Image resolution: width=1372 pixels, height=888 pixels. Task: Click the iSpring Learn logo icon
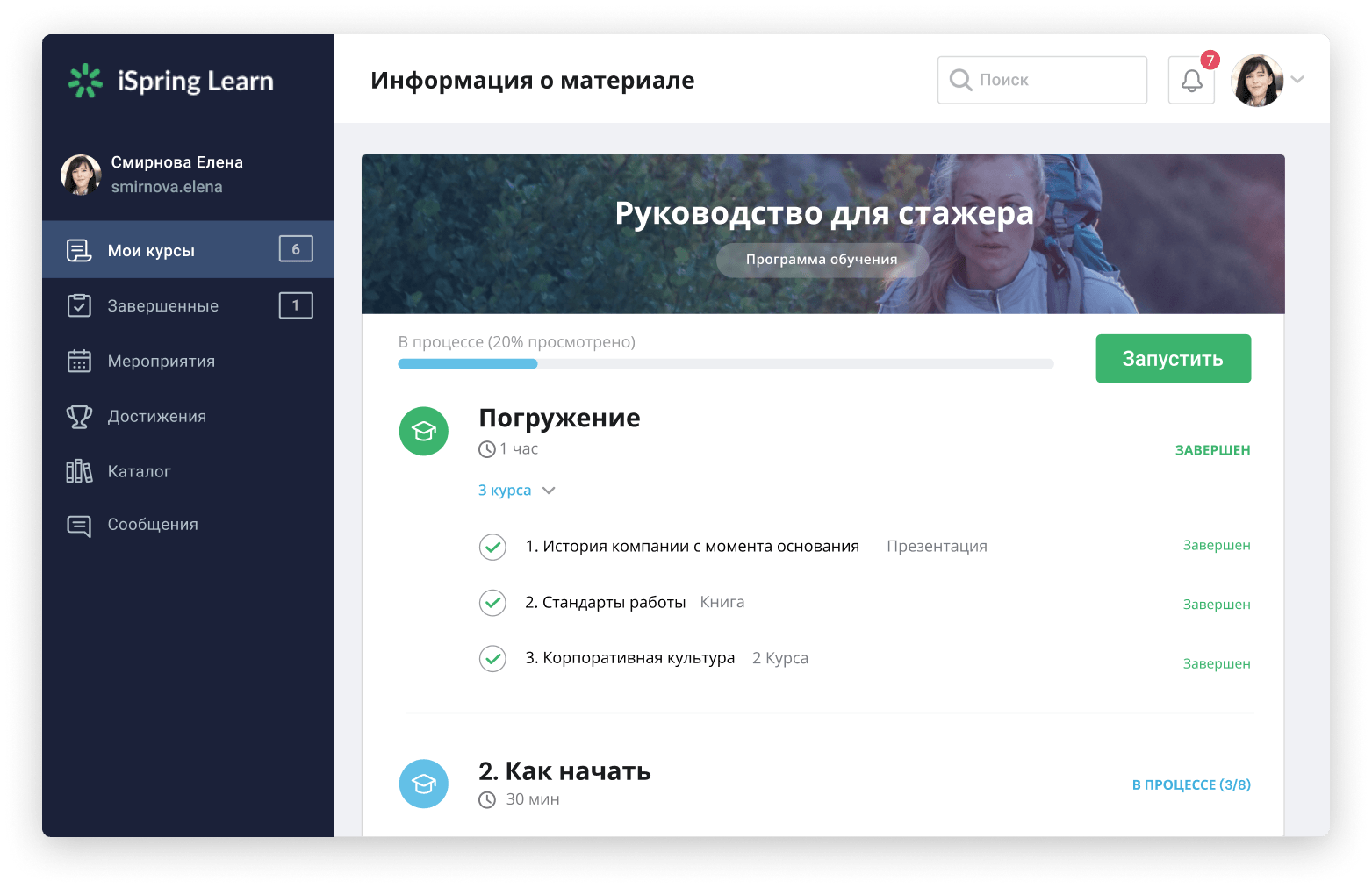coord(85,81)
